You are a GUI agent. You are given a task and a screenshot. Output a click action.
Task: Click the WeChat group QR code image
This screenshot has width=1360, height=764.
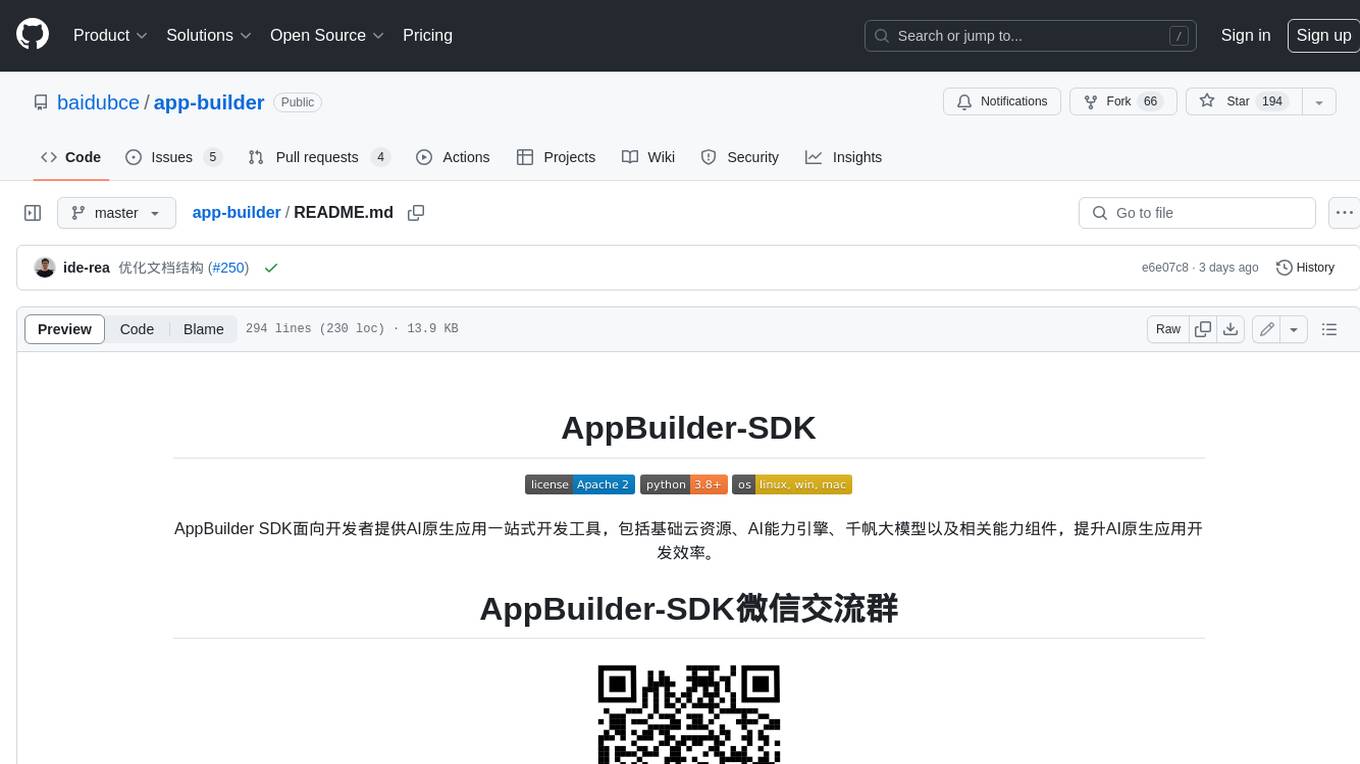click(x=689, y=714)
